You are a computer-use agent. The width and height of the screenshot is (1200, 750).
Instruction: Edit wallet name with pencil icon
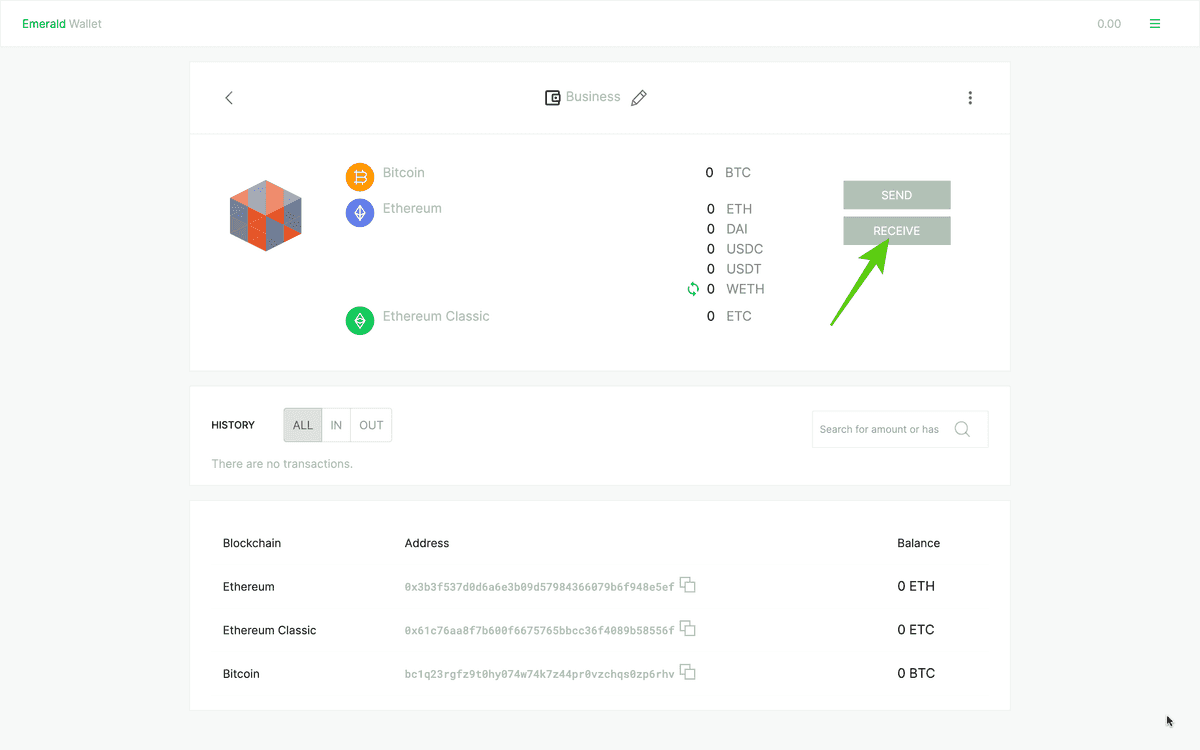click(x=639, y=98)
